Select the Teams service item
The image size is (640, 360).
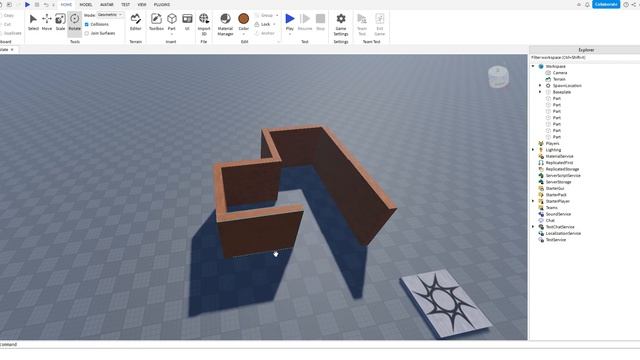click(551, 208)
